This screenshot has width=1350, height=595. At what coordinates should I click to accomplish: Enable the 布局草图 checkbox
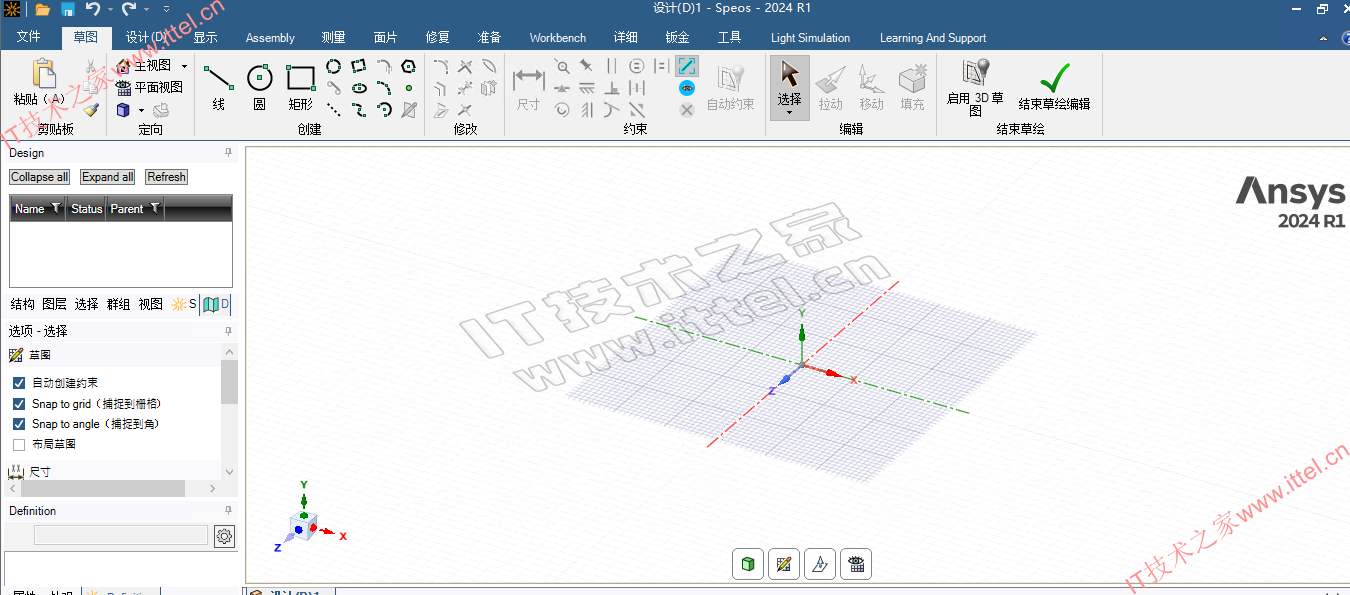pyautogui.click(x=19, y=444)
